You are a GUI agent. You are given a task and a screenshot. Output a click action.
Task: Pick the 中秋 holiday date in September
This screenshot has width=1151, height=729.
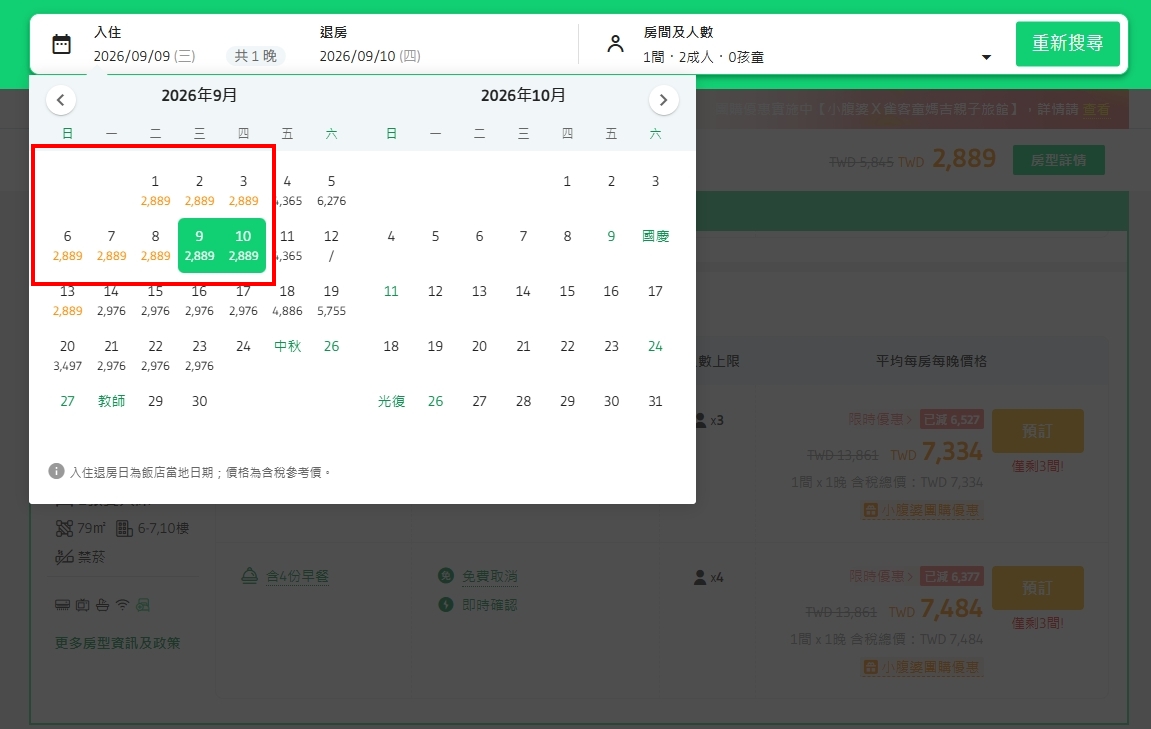click(x=287, y=347)
